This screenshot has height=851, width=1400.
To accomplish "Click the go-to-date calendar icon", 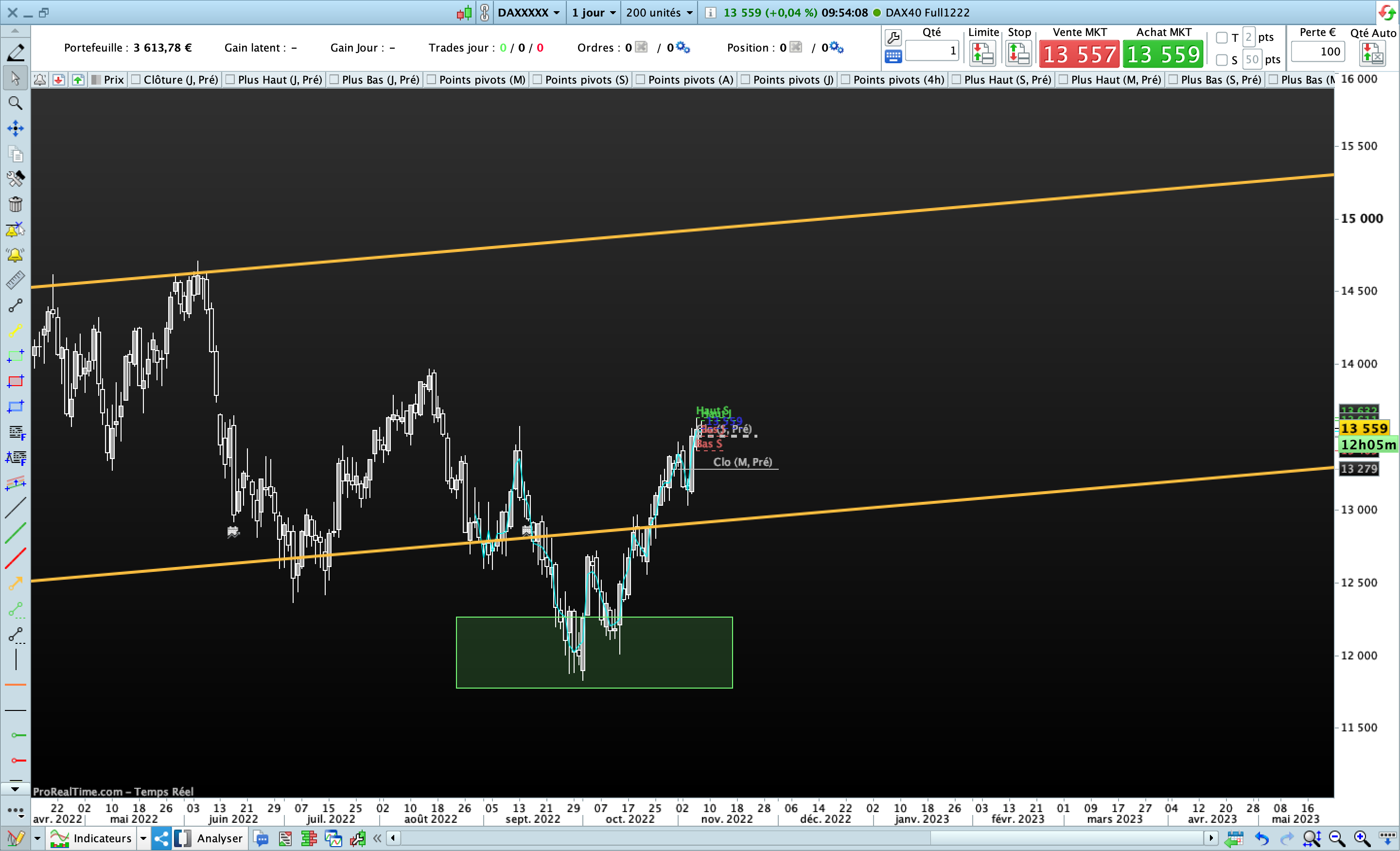I will tap(1234, 838).
